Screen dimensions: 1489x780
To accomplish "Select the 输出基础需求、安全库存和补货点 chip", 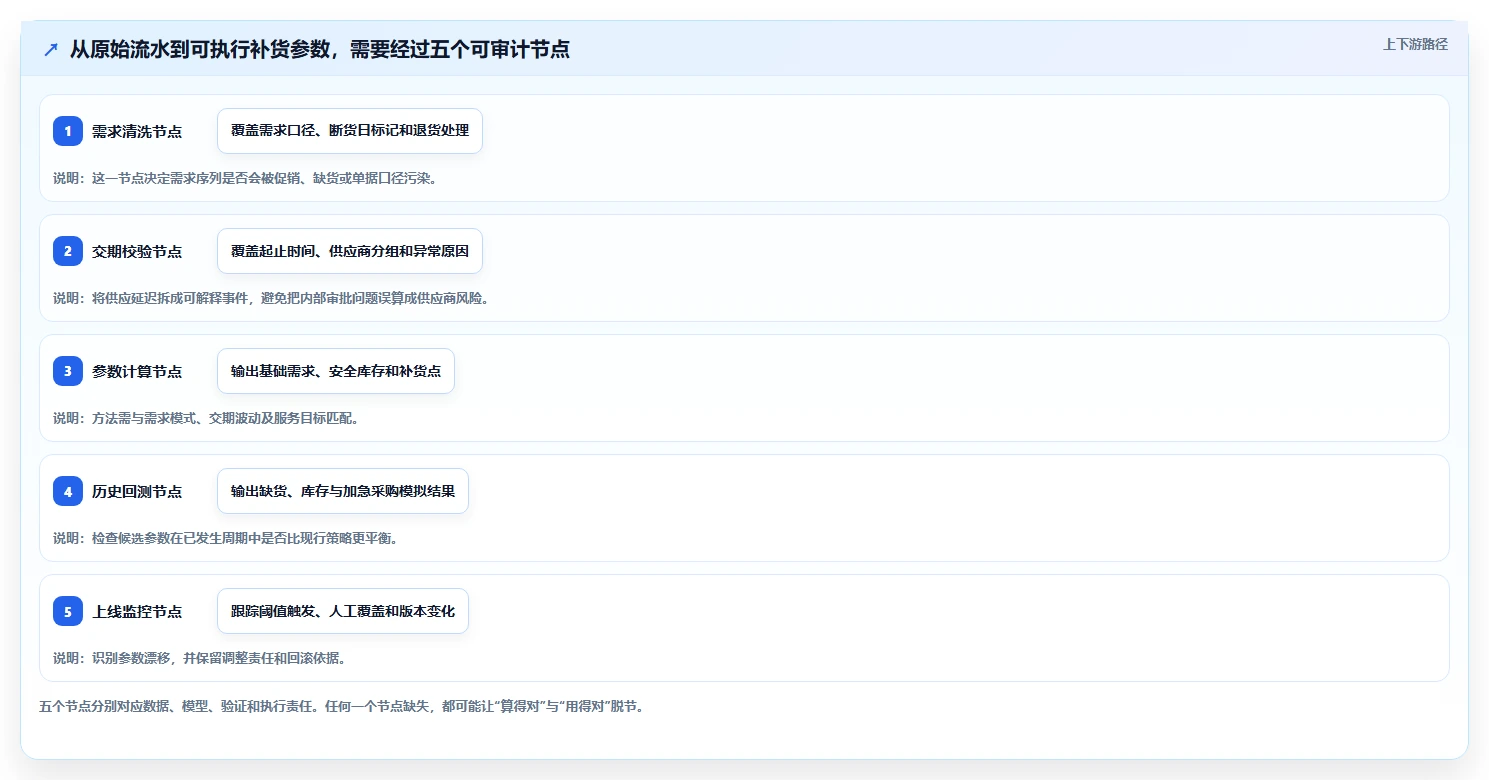I will coord(336,371).
